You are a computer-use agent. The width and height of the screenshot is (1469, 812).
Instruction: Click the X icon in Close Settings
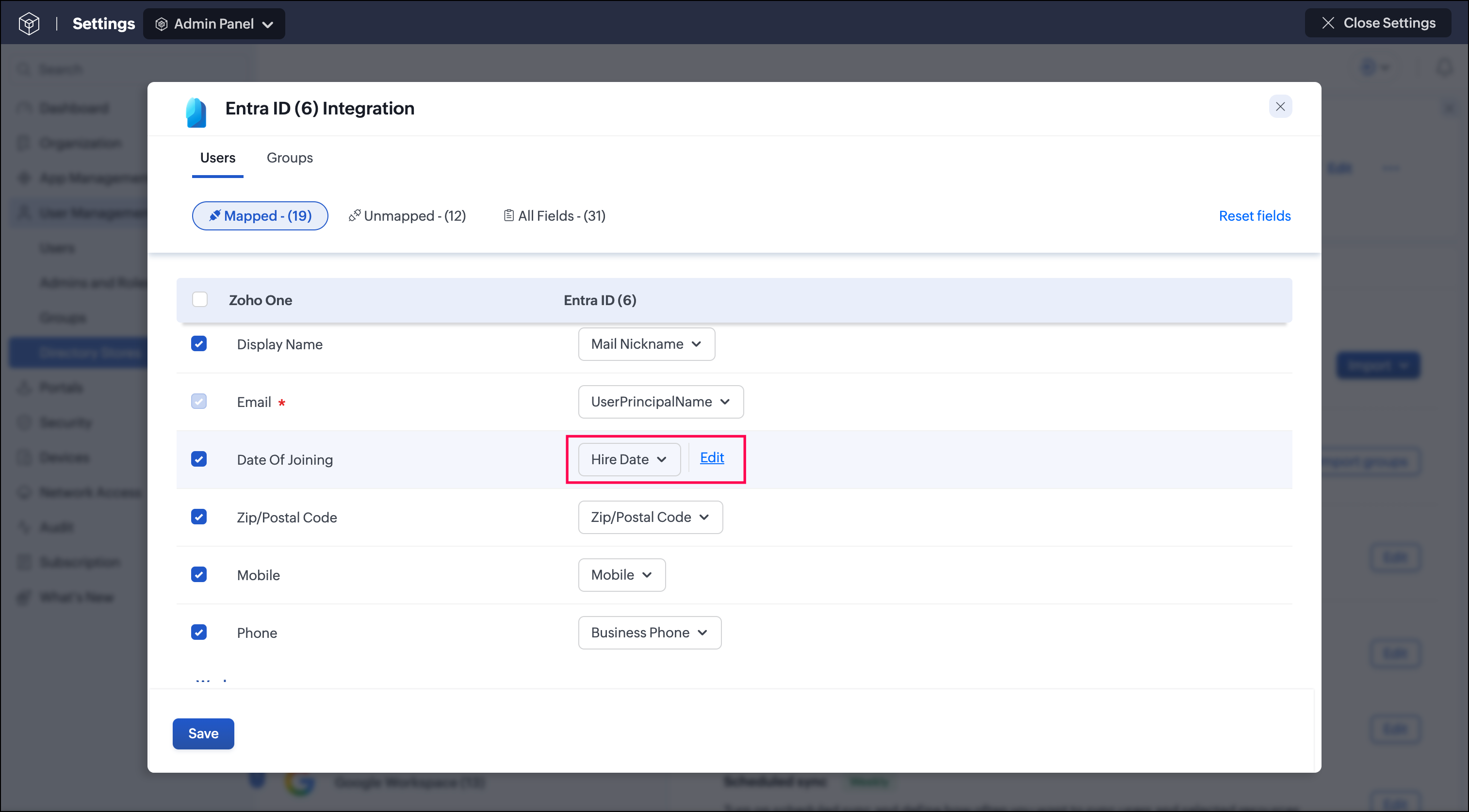click(x=1328, y=23)
